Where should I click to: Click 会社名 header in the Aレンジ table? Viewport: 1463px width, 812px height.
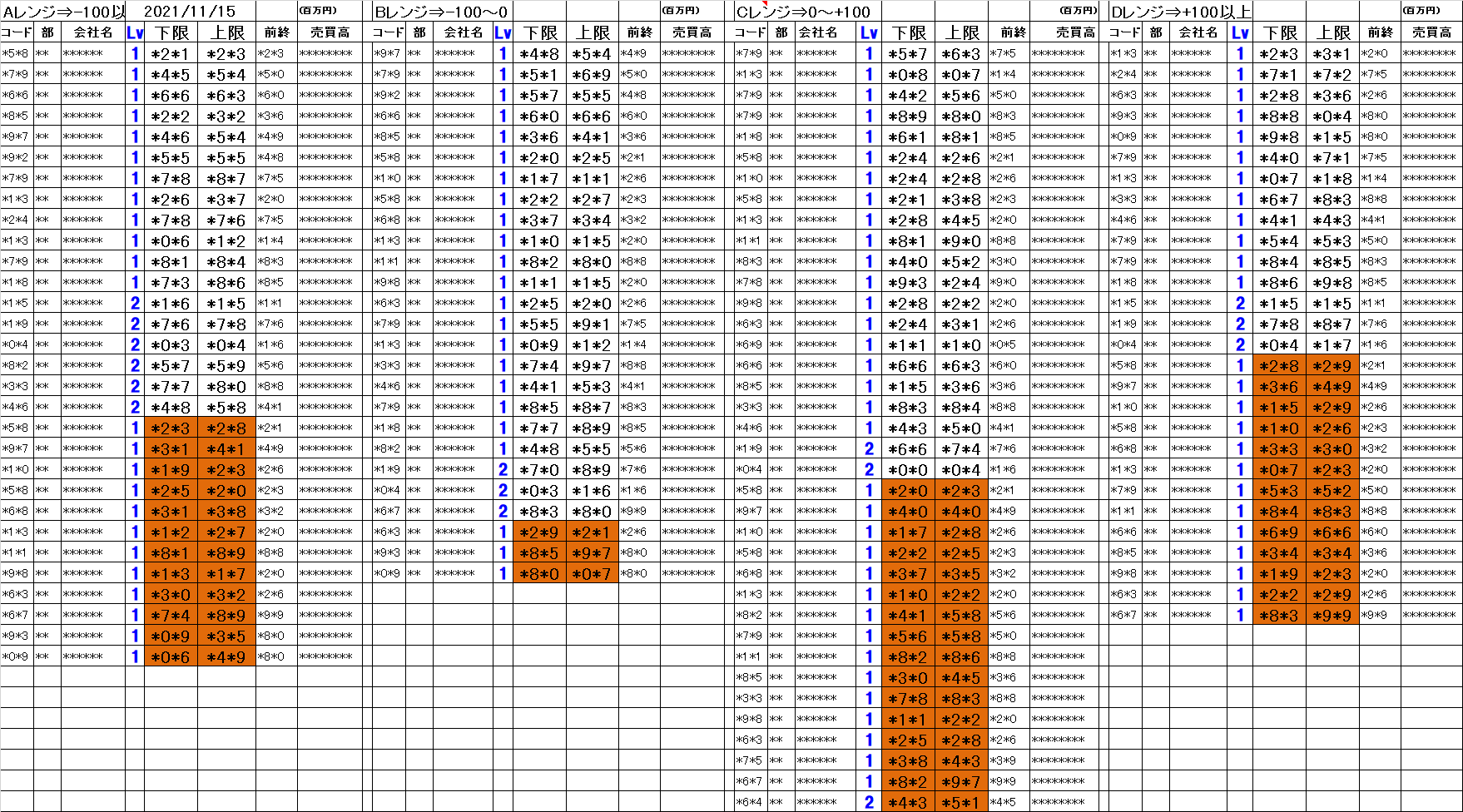(93, 32)
